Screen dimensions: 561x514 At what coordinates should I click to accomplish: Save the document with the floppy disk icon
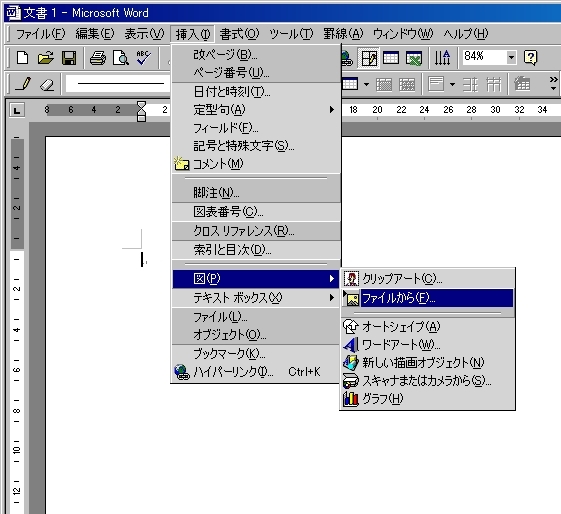[x=69, y=58]
